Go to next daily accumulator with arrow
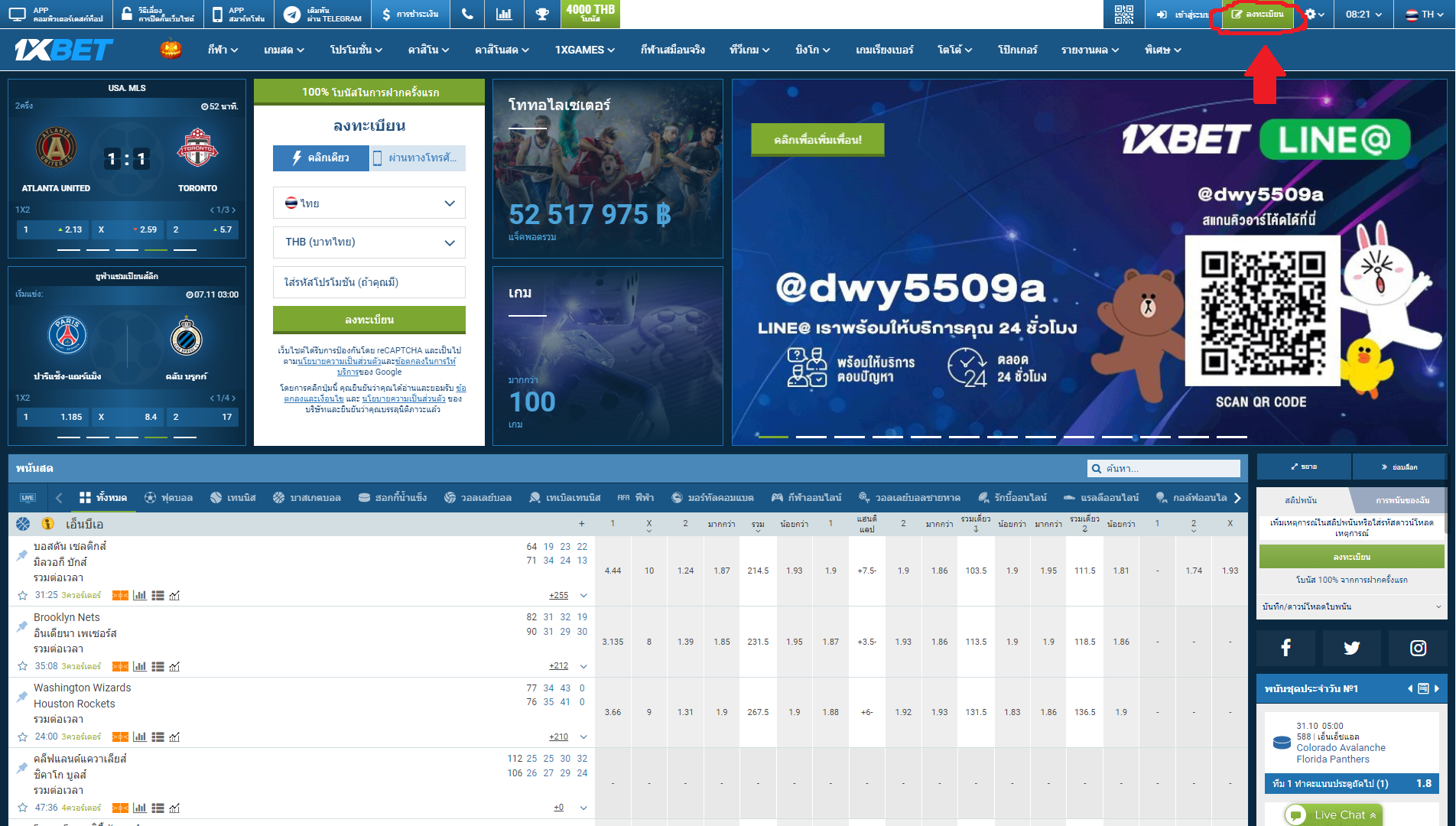This screenshot has width=1456, height=826. click(1437, 689)
